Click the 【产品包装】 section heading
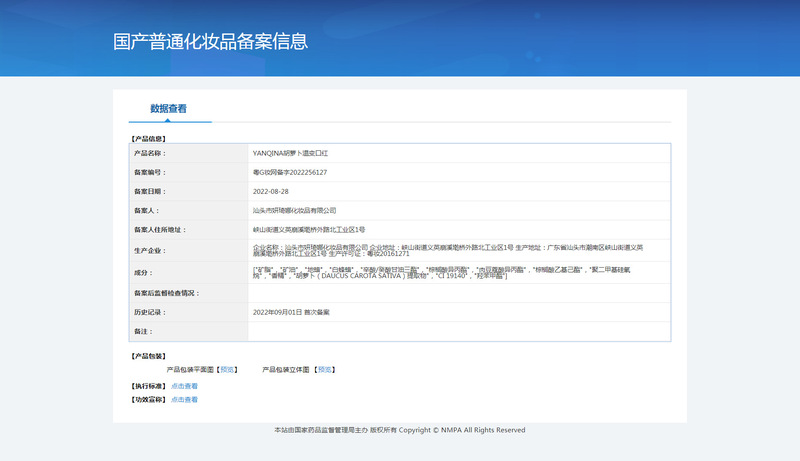Viewport: 800px width, 461px height. coord(148,356)
